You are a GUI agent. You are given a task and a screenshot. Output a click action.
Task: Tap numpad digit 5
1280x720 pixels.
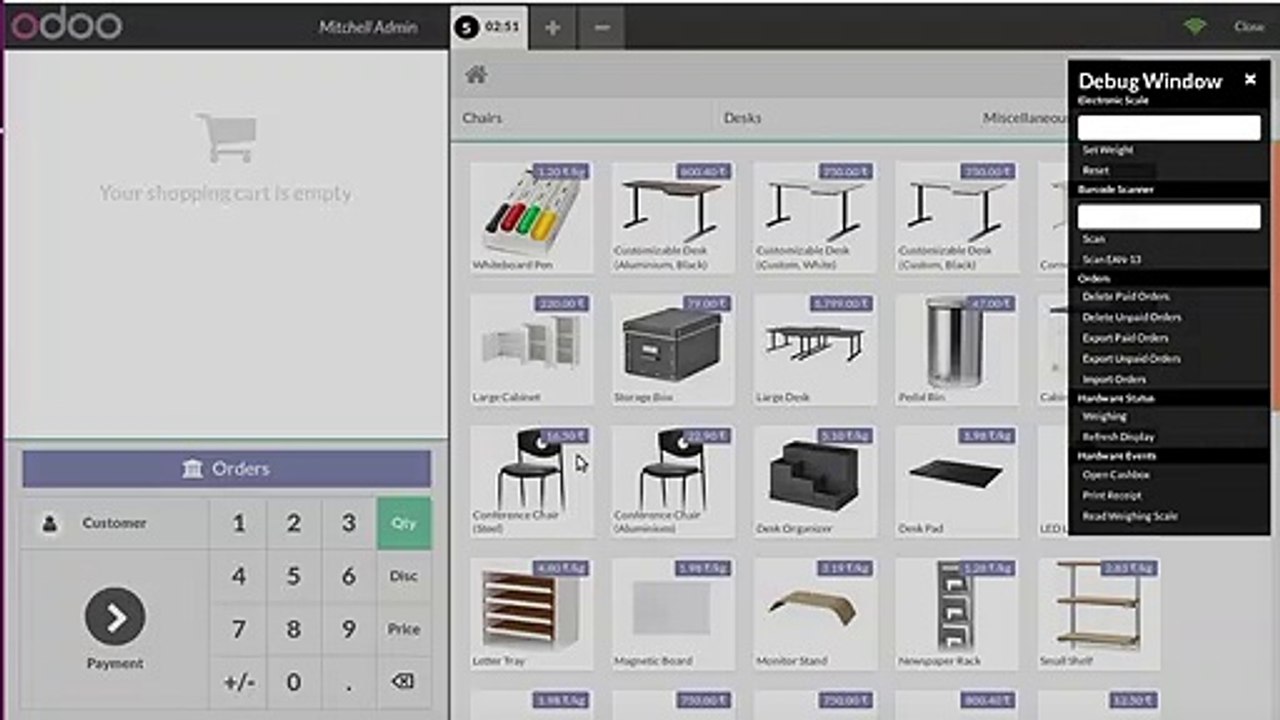(294, 576)
